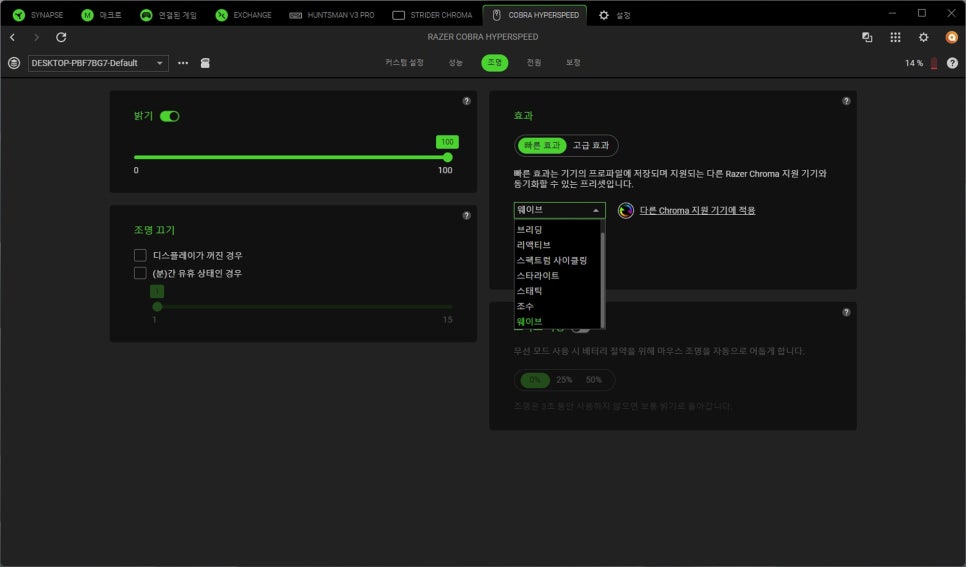Open the three-dots profile options menu

(183, 63)
